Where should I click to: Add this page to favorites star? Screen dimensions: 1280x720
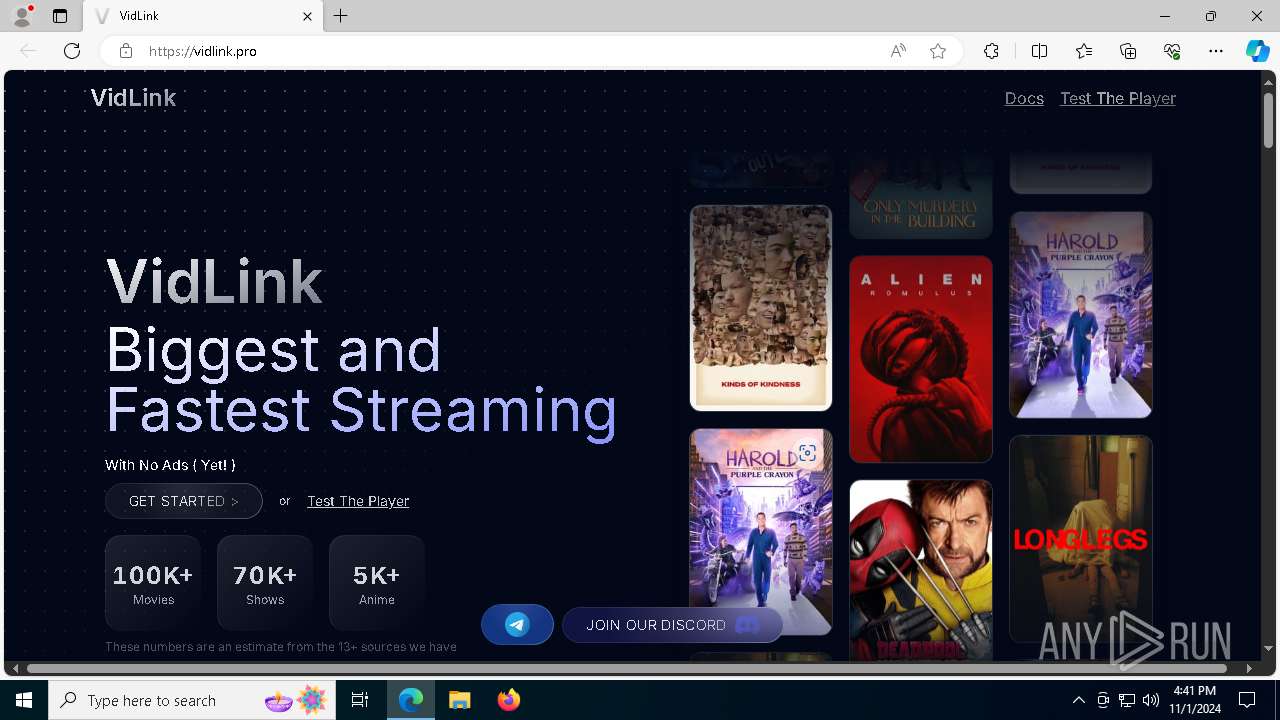pos(938,51)
